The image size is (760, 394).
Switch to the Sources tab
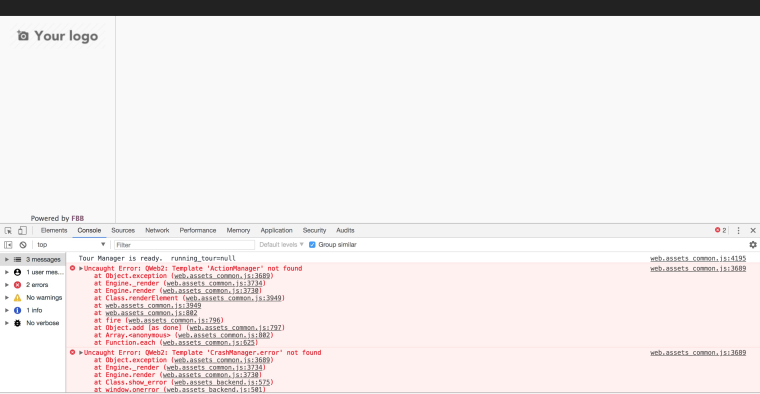point(123,231)
